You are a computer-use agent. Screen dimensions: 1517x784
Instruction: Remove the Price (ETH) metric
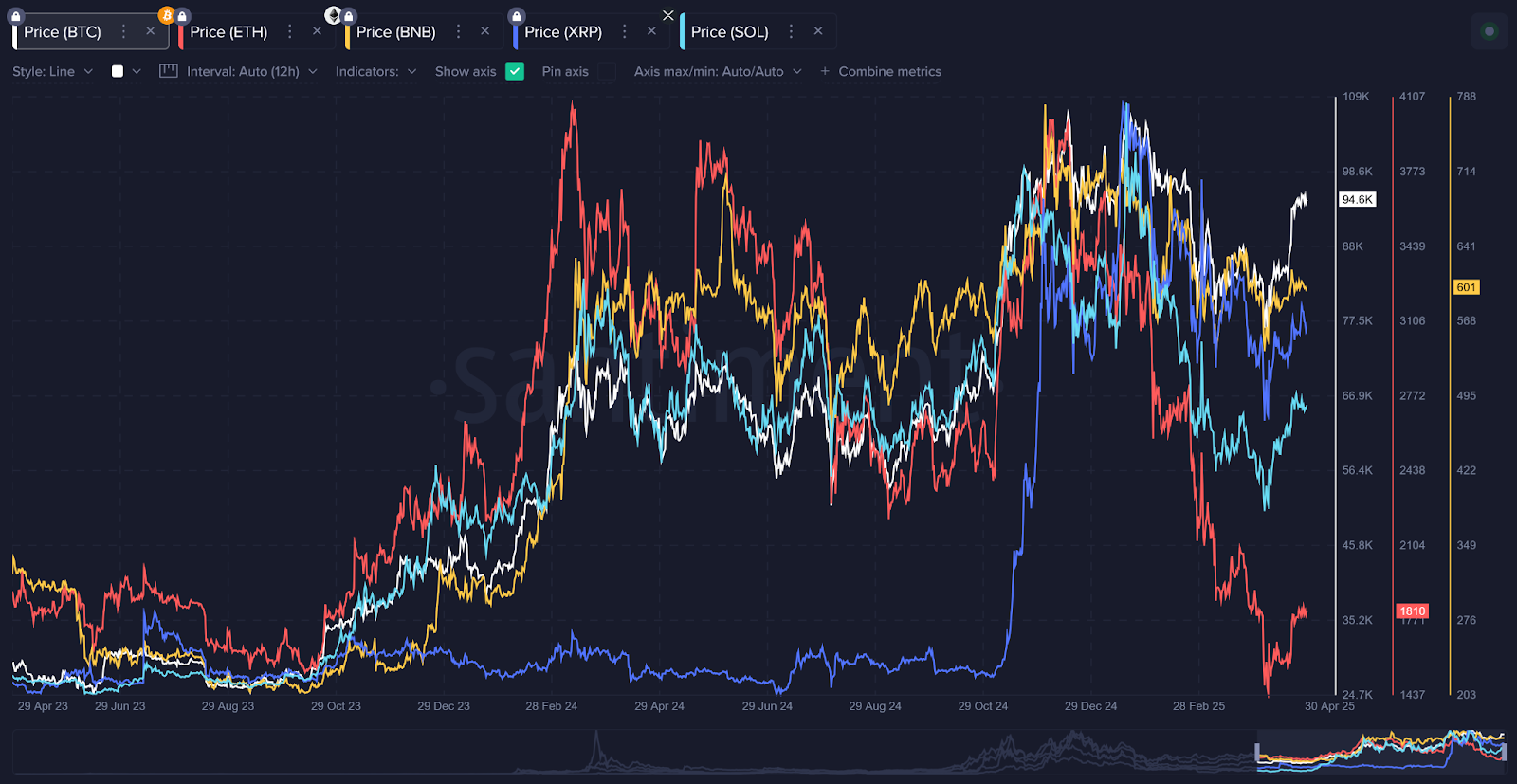[x=317, y=31]
